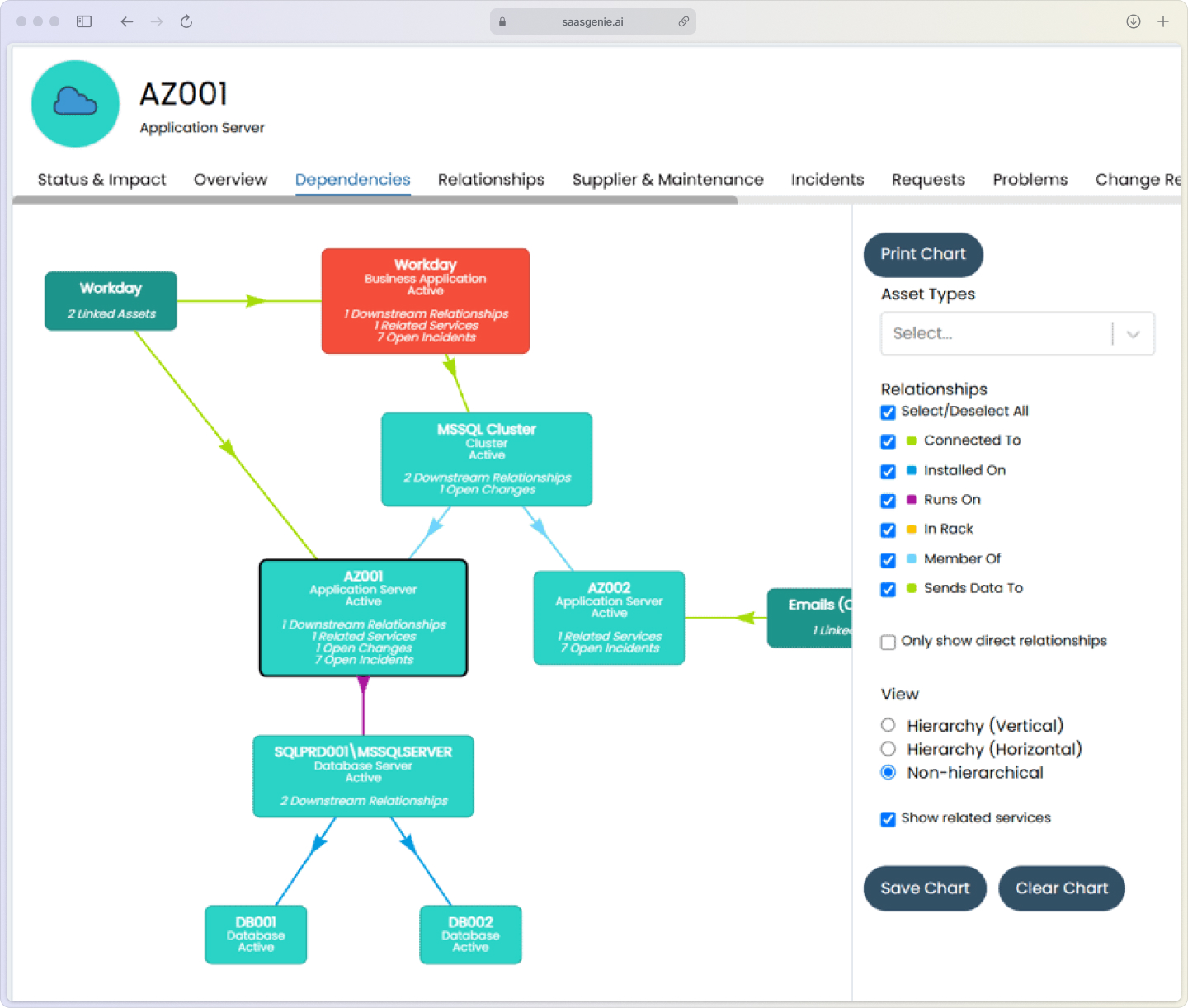Click the link icon beside the URL
Screen dimensions: 1188x1008
coord(684,21)
